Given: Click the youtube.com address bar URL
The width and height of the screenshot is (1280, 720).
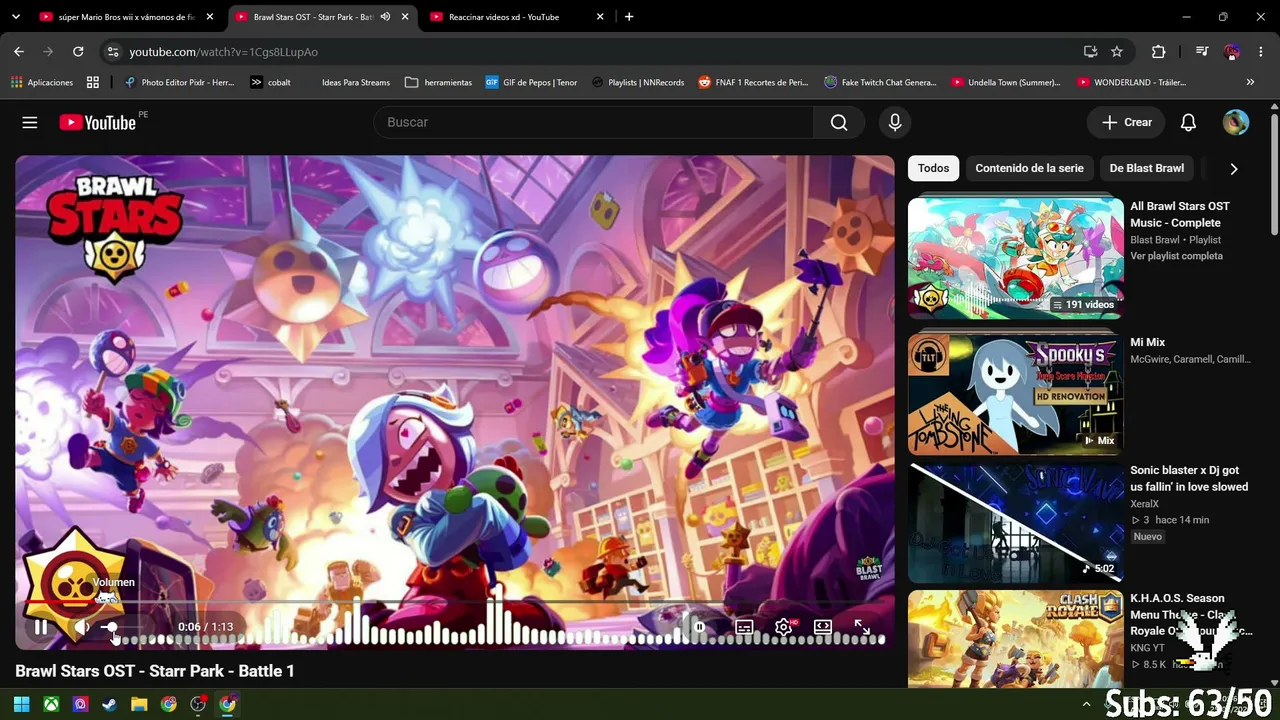Looking at the screenshot, I should [223, 52].
